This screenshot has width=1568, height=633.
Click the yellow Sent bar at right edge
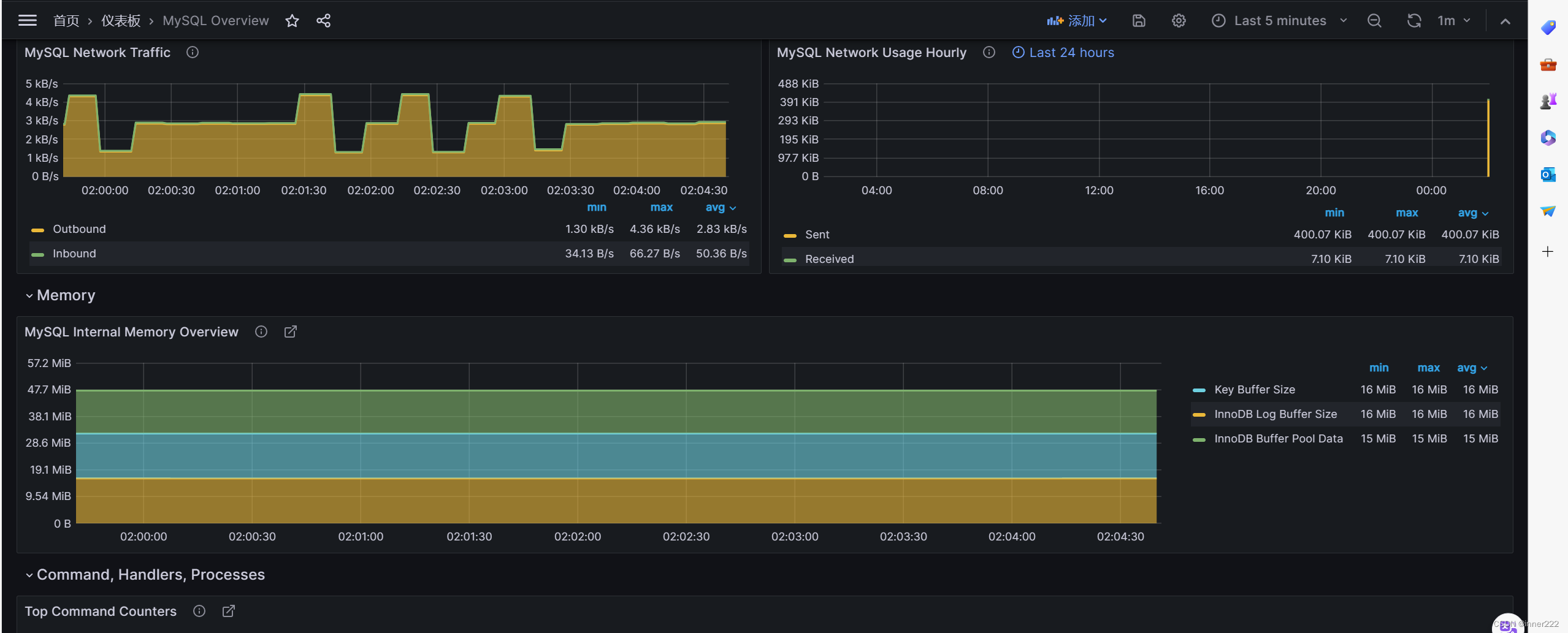point(1488,138)
